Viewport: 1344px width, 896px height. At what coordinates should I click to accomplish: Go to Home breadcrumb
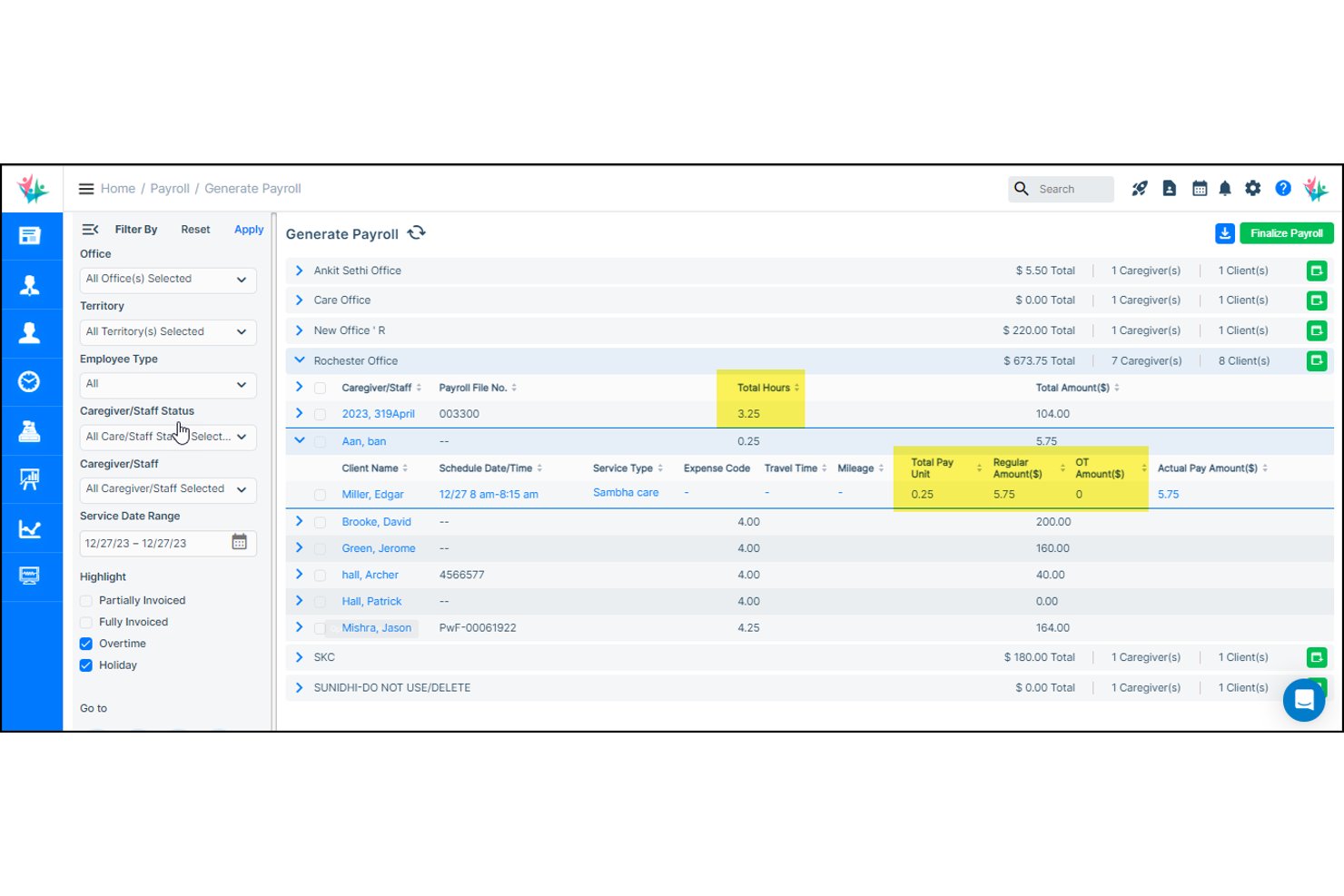118,189
